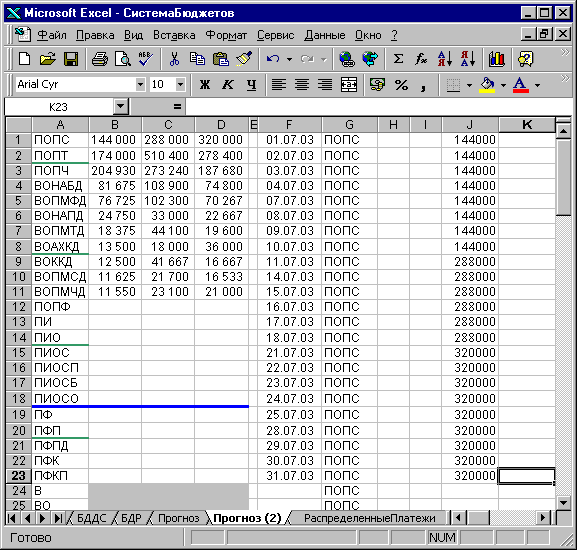Viewport: 580px width, 556px height.
Task: Open the Name Box dropdown next to K23
Action: pyautogui.click(x=120, y=107)
